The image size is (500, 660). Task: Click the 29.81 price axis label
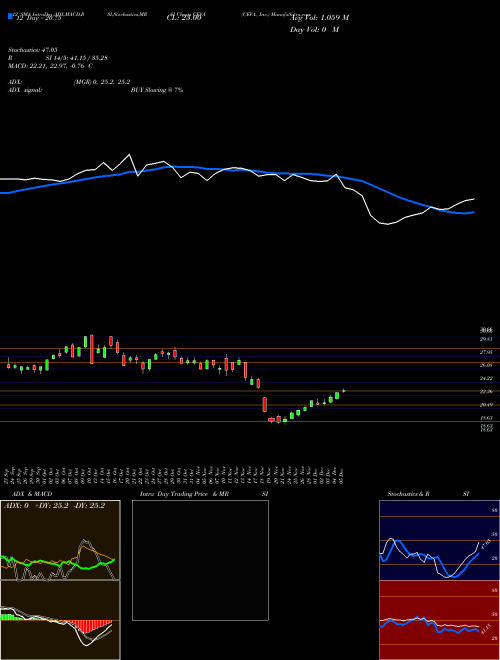[x=486, y=339]
